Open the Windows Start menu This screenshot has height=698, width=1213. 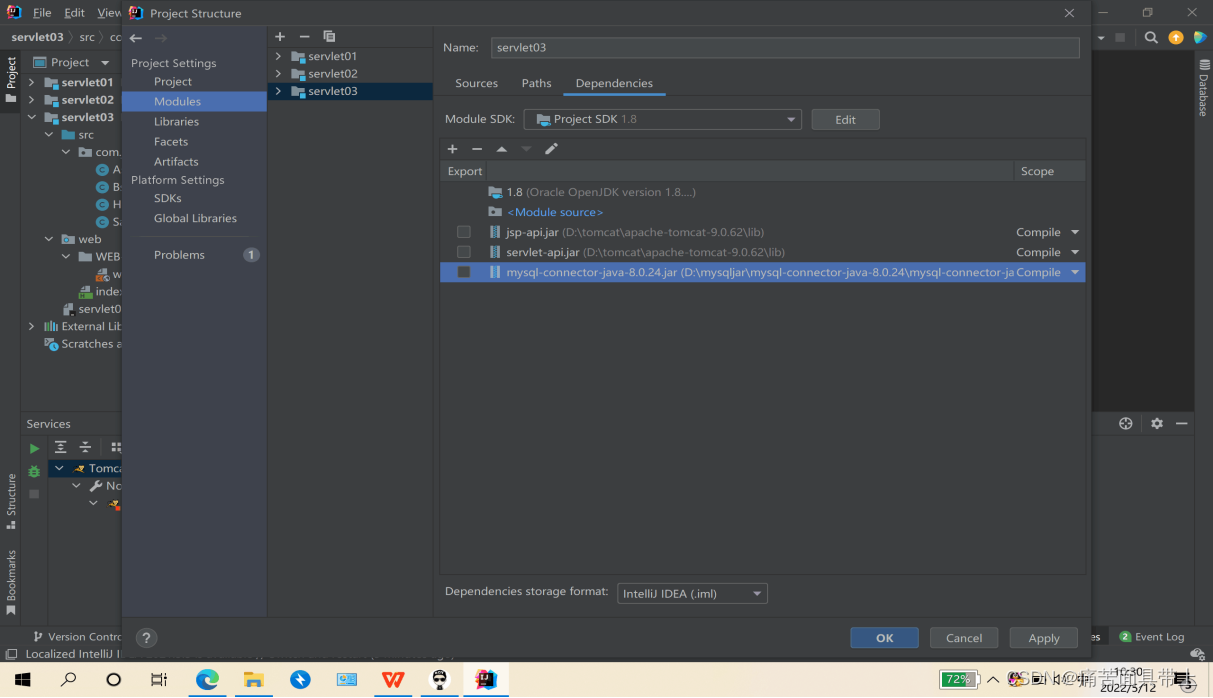point(22,679)
